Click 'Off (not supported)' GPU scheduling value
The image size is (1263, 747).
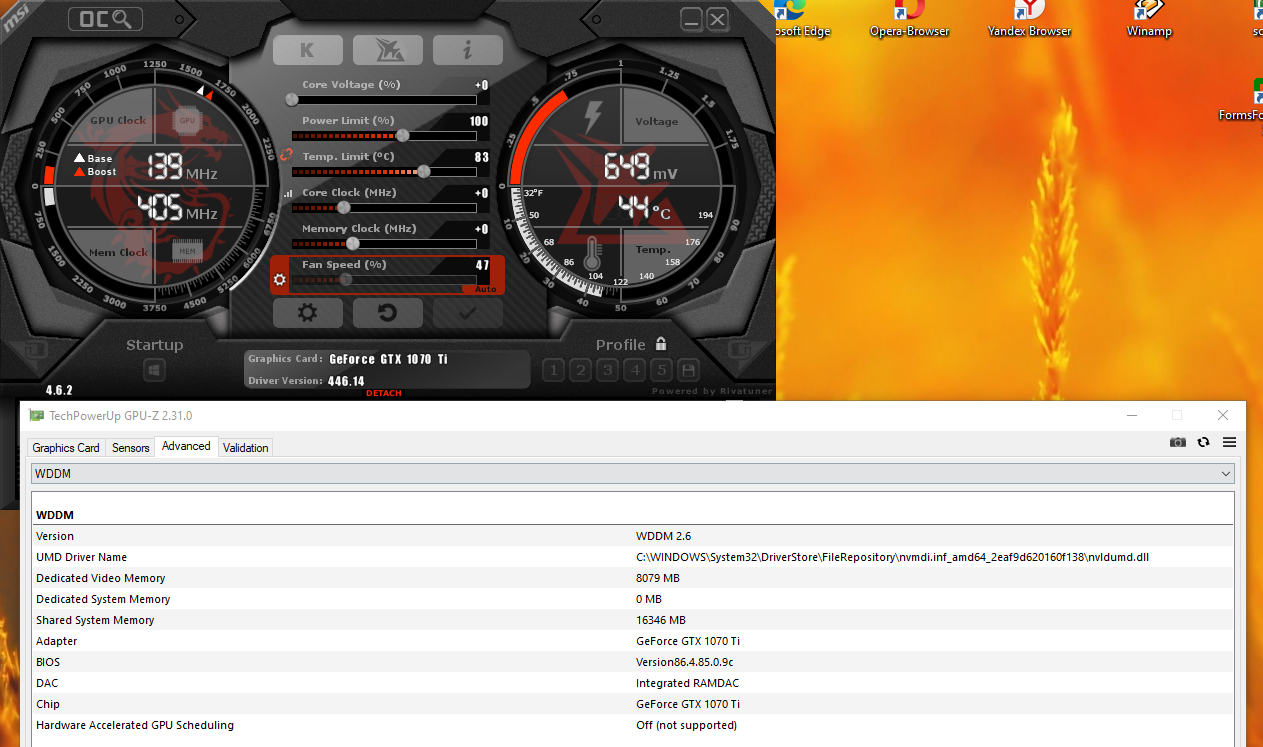click(x=686, y=725)
